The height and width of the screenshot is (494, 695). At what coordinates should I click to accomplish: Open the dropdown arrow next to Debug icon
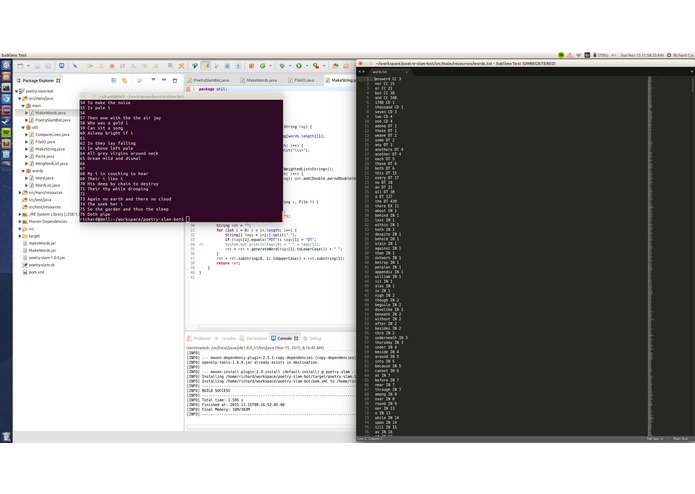click(289, 66)
